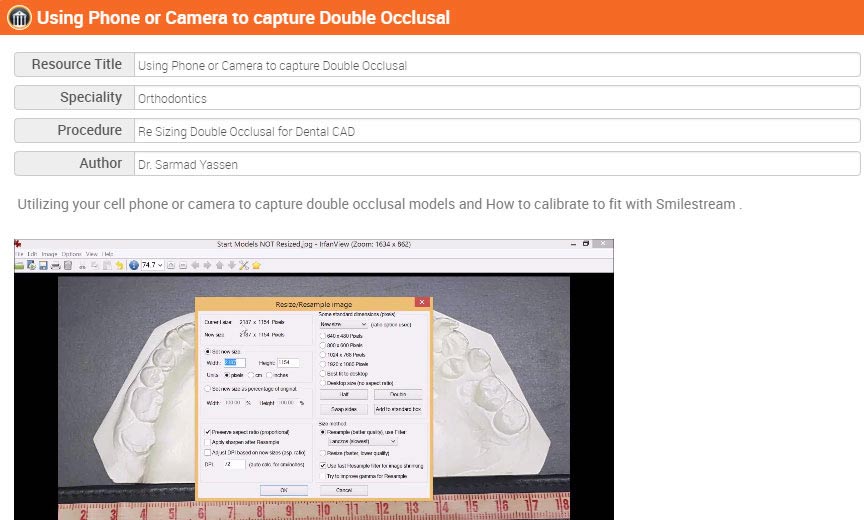Open the Image menu in IrfanView

tap(50, 254)
